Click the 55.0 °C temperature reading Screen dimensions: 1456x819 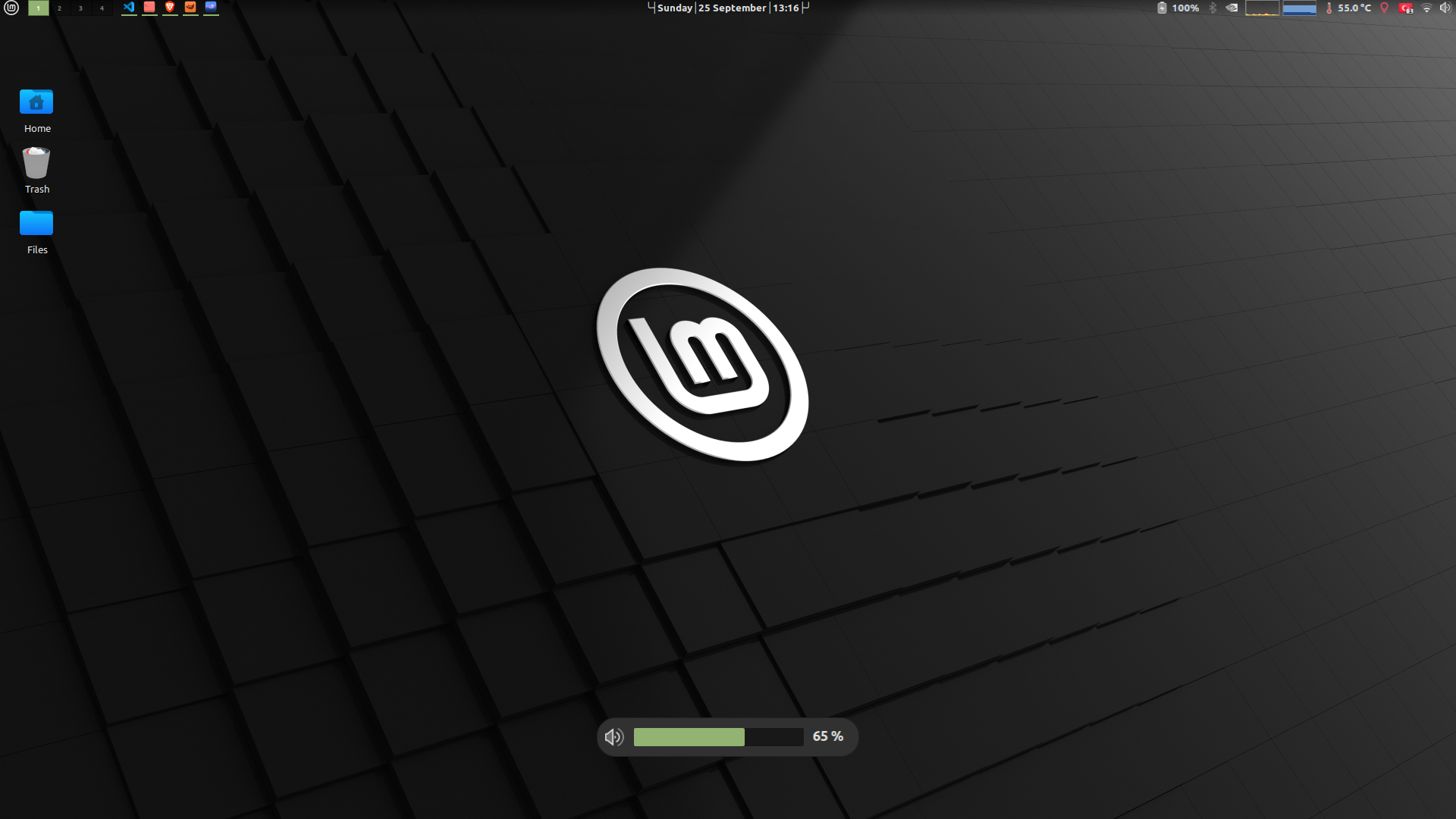[1354, 8]
